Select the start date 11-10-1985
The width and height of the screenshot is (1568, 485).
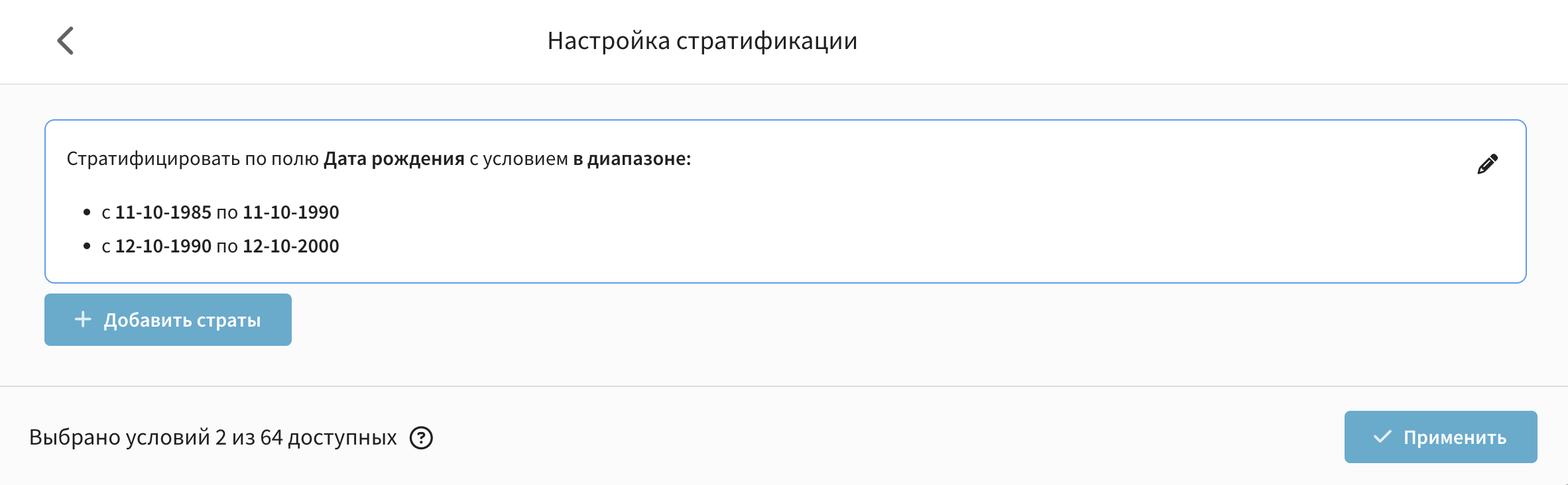pos(163,213)
